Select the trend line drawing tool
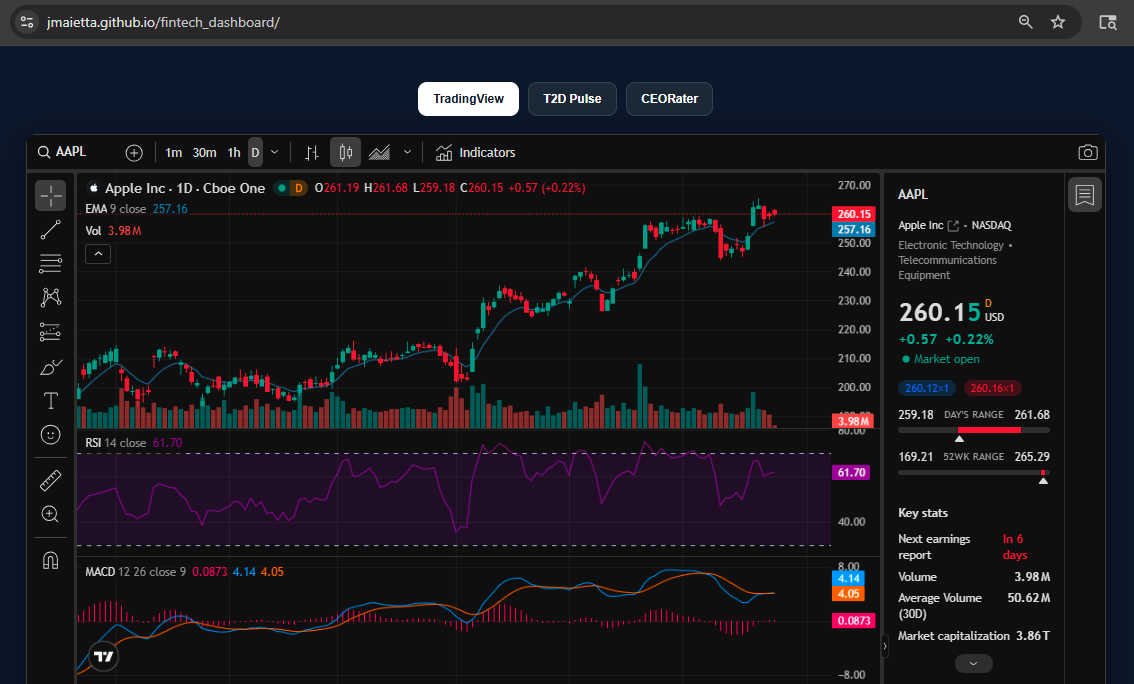This screenshot has width=1134, height=684. pyautogui.click(x=51, y=230)
